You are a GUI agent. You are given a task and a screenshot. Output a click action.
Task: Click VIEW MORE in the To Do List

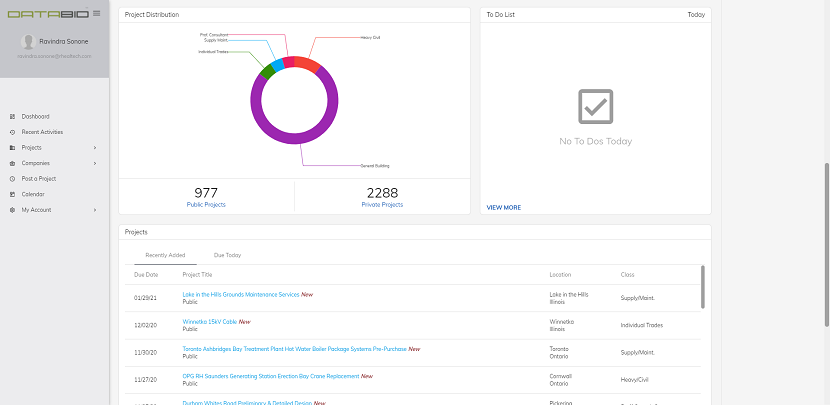[x=503, y=208]
